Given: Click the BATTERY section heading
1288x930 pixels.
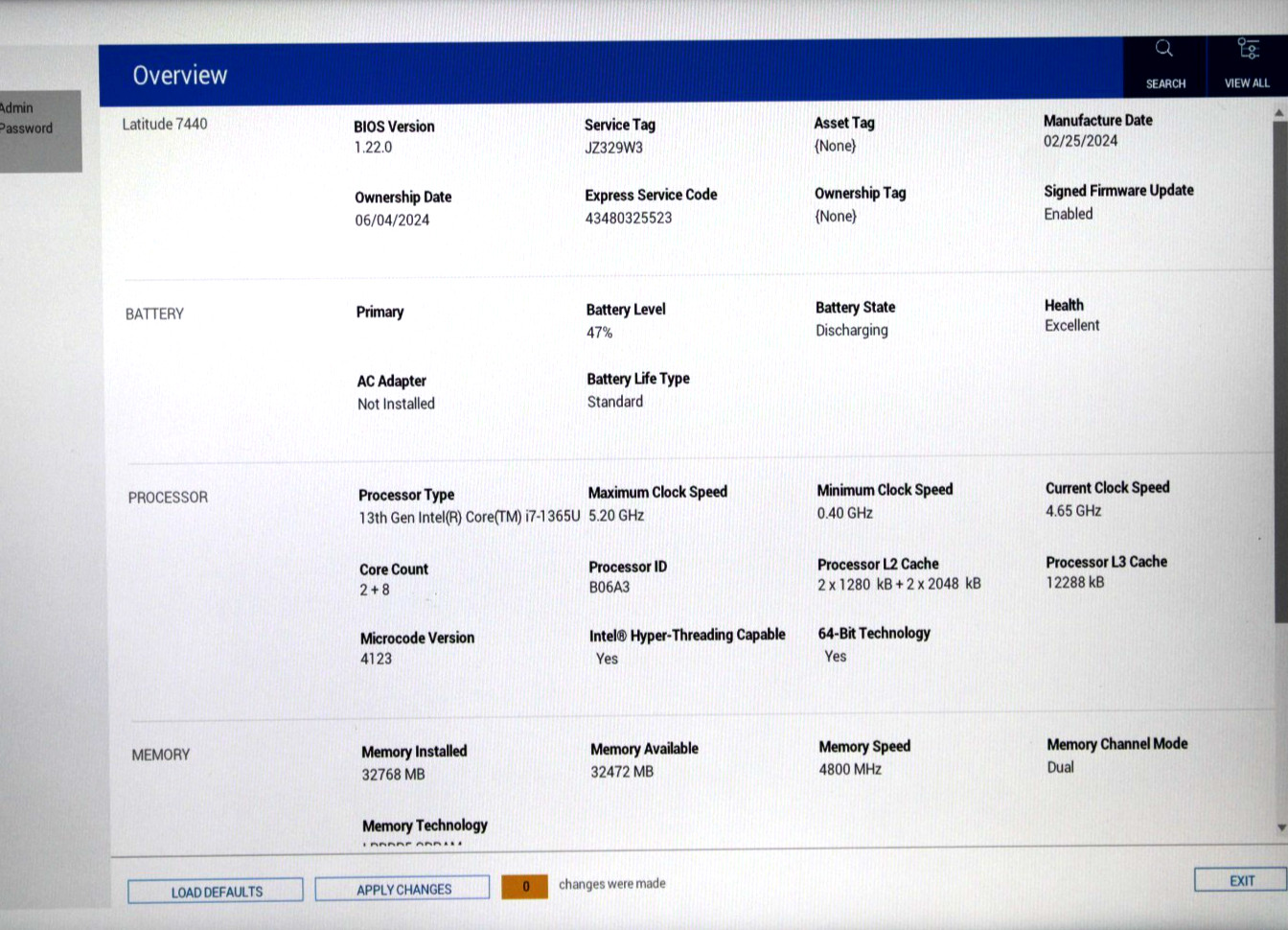Looking at the screenshot, I should 154,314.
